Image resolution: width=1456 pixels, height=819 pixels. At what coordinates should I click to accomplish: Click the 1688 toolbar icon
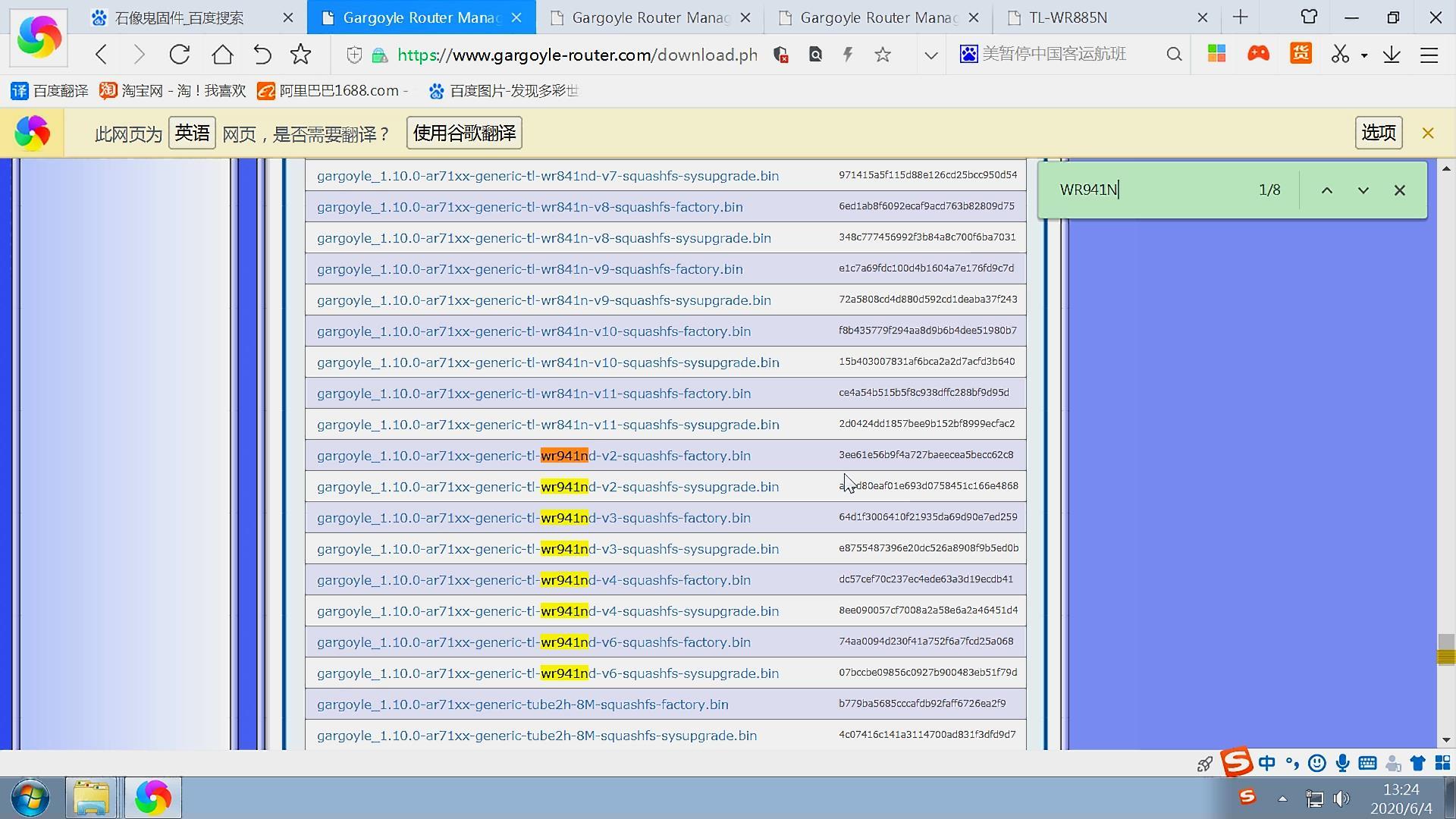(266, 90)
